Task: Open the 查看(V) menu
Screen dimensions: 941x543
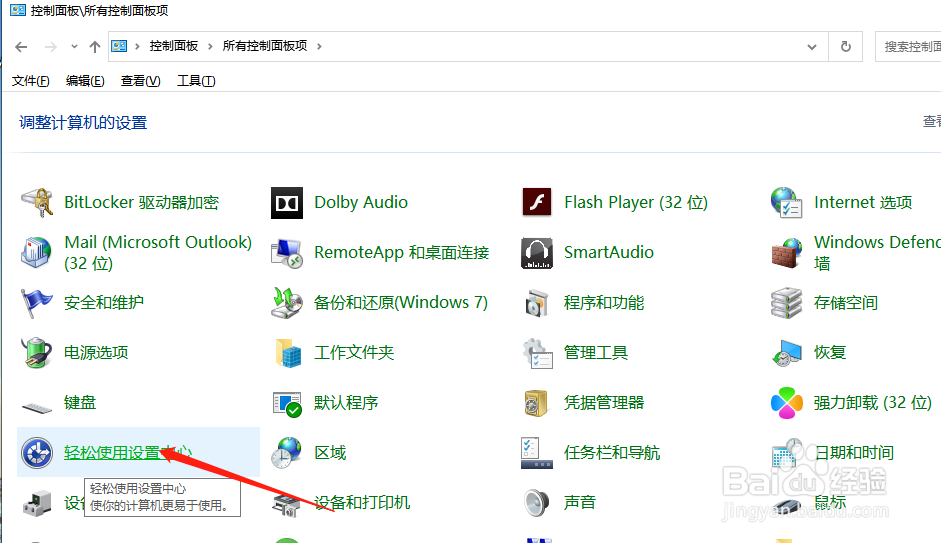Action: (140, 80)
